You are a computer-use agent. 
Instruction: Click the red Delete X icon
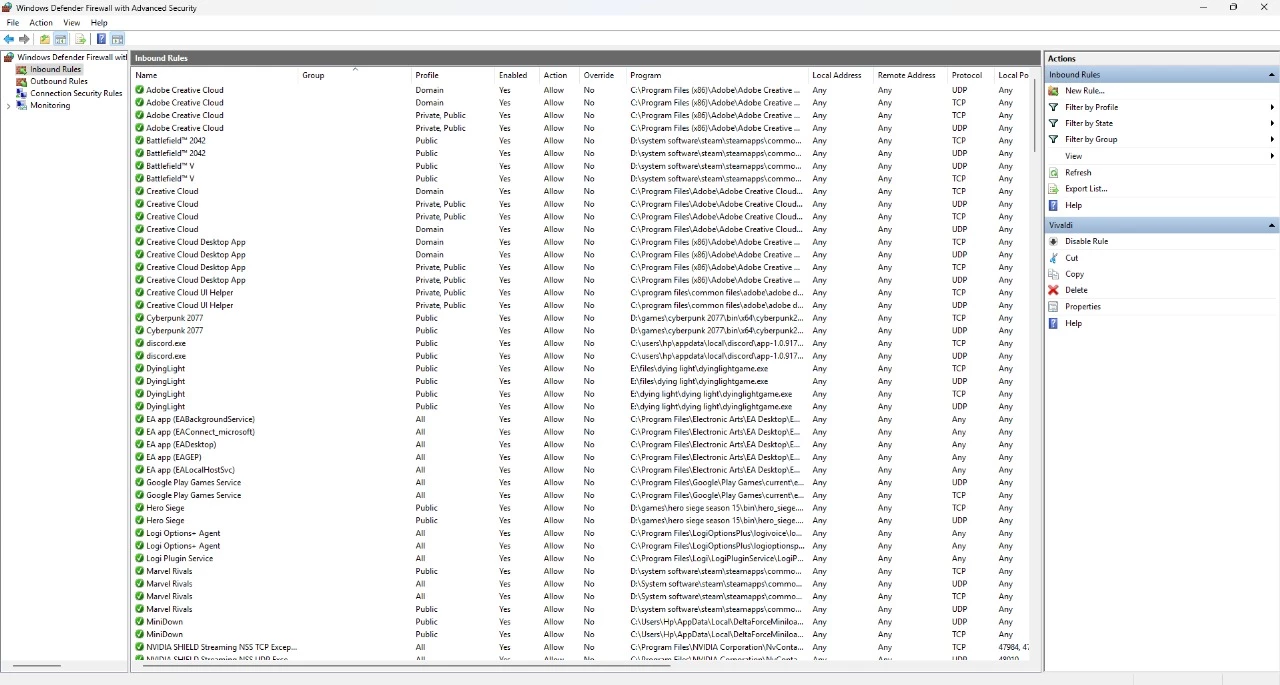[x=1053, y=290]
